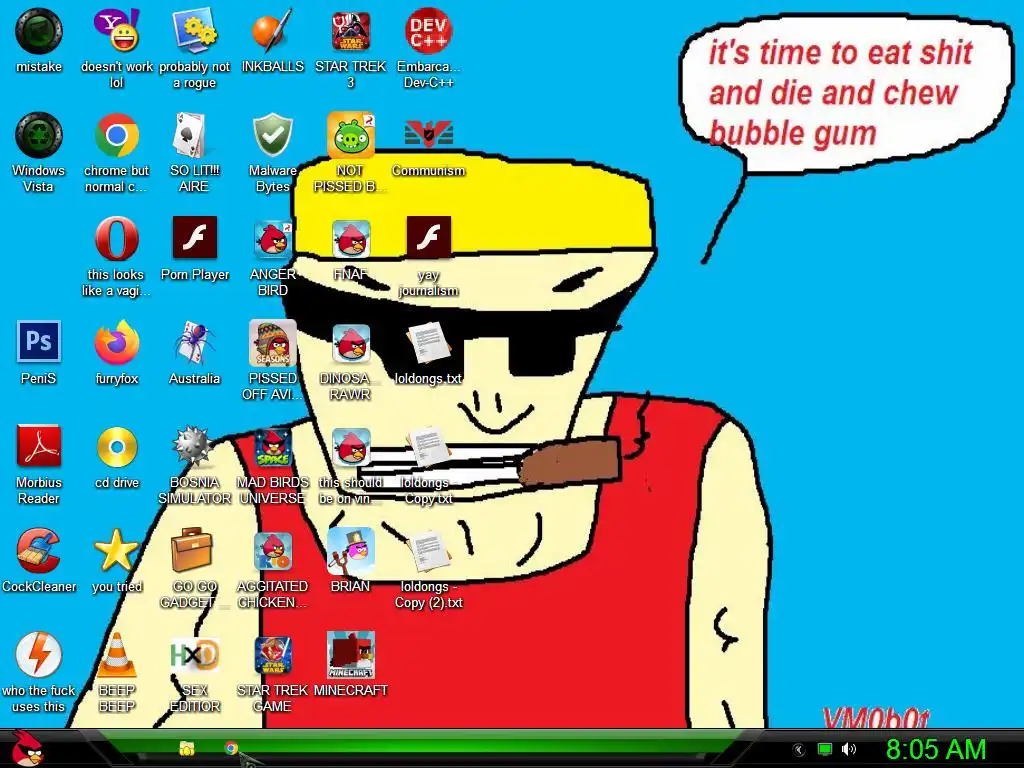1024x768 pixels.
Task: Open loldongs.txt text file
Action: (428, 343)
